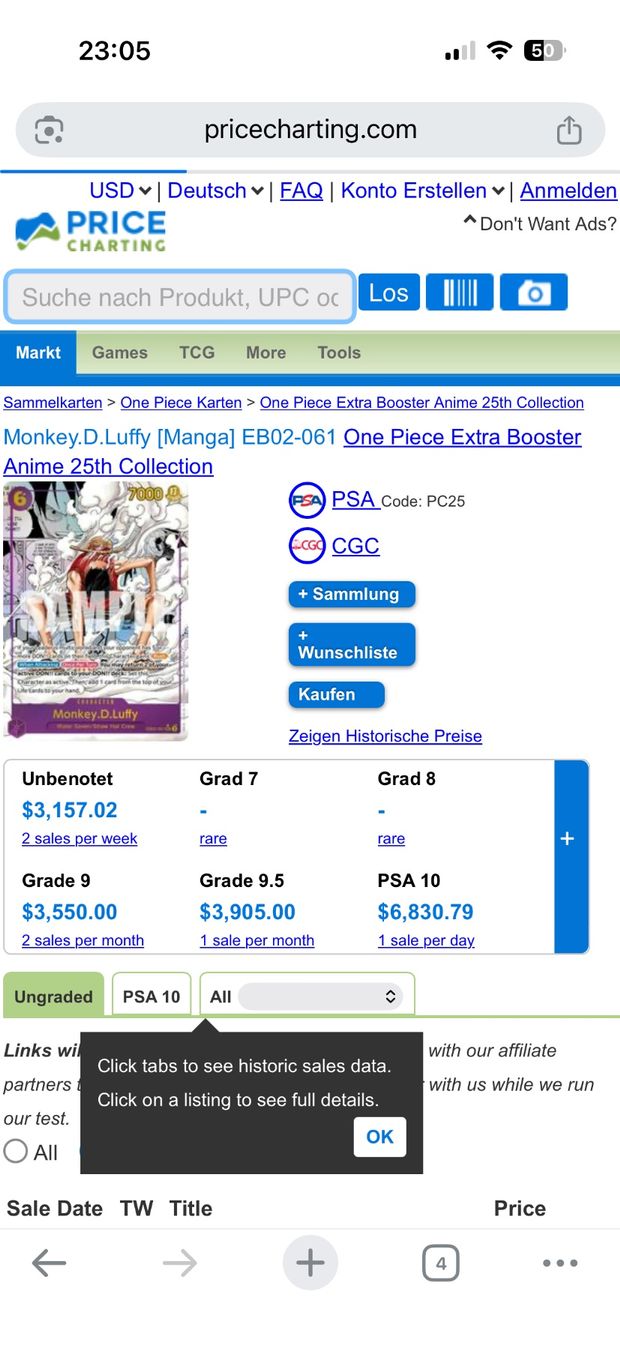
Task: Tap the page lens icon in address bar
Action: (x=49, y=130)
